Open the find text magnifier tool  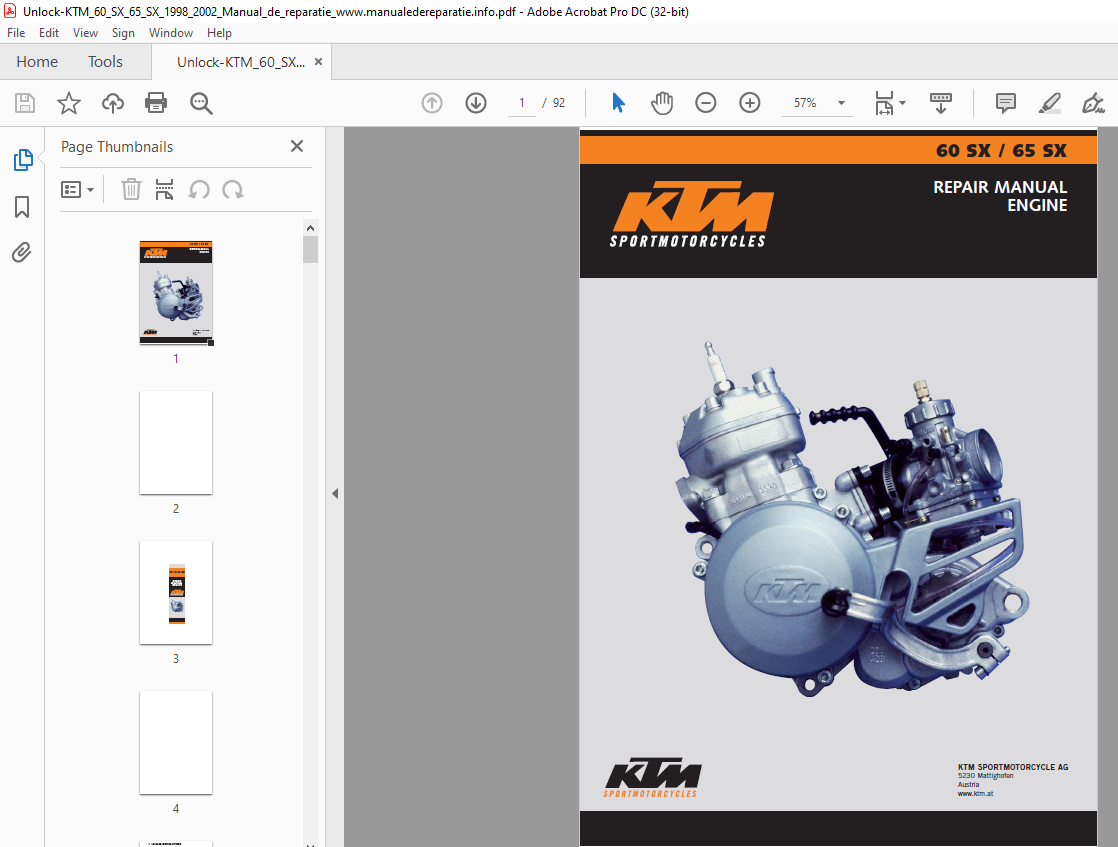click(201, 103)
